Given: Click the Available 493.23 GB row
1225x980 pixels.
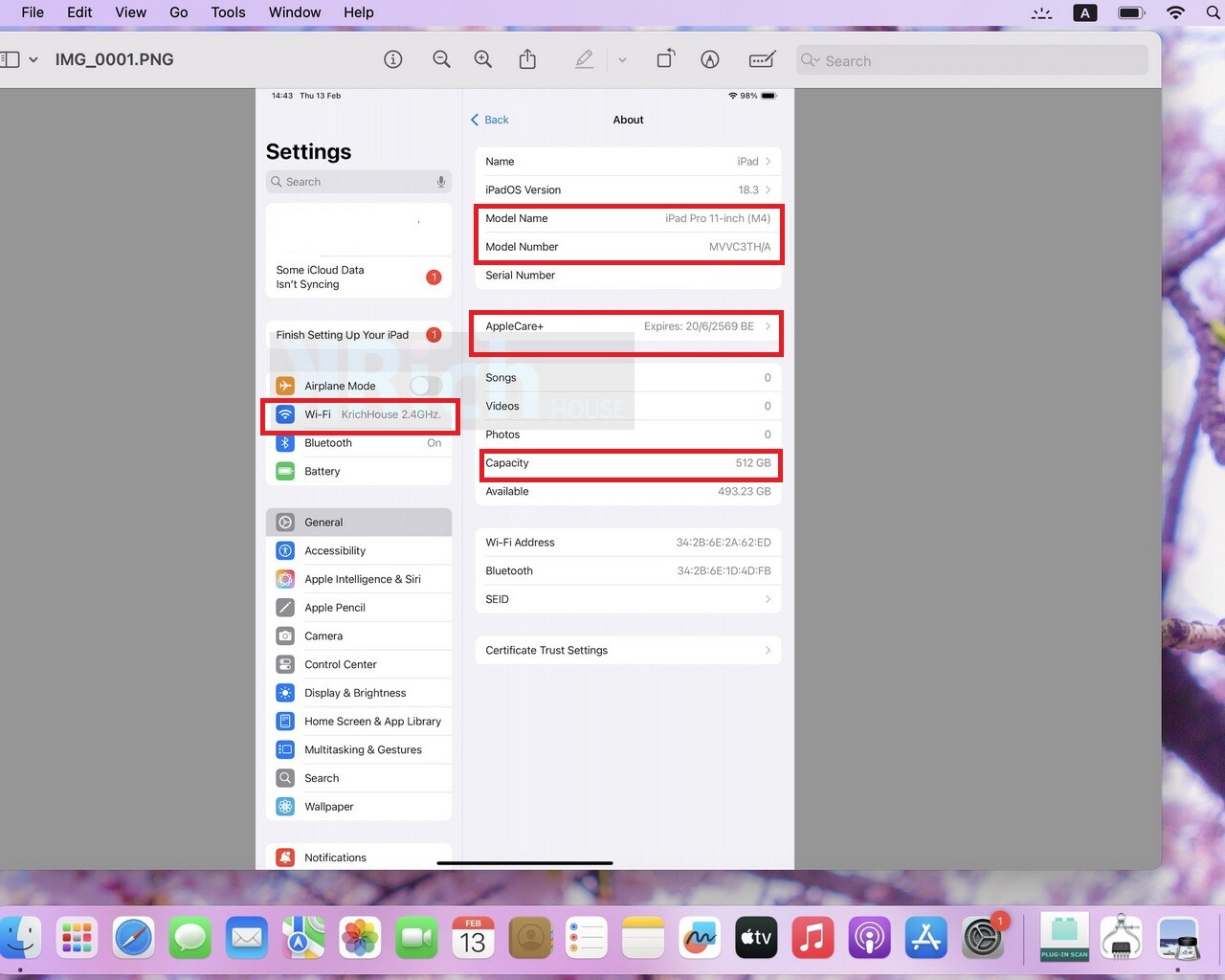Looking at the screenshot, I should tap(628, 492).
